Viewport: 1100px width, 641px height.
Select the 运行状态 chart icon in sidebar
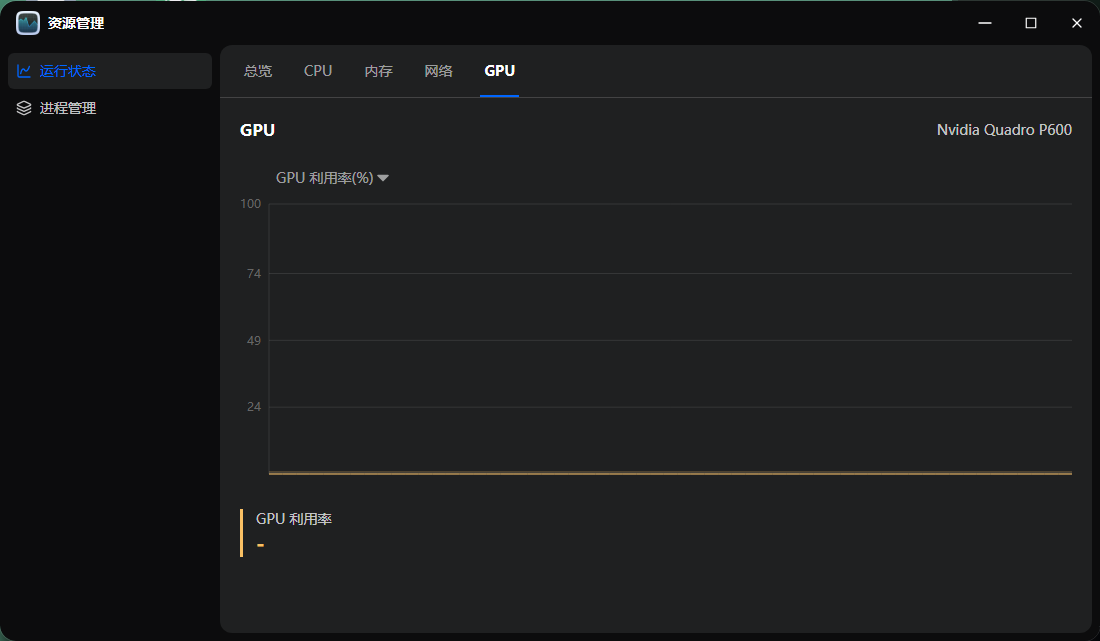click(24, 71)
